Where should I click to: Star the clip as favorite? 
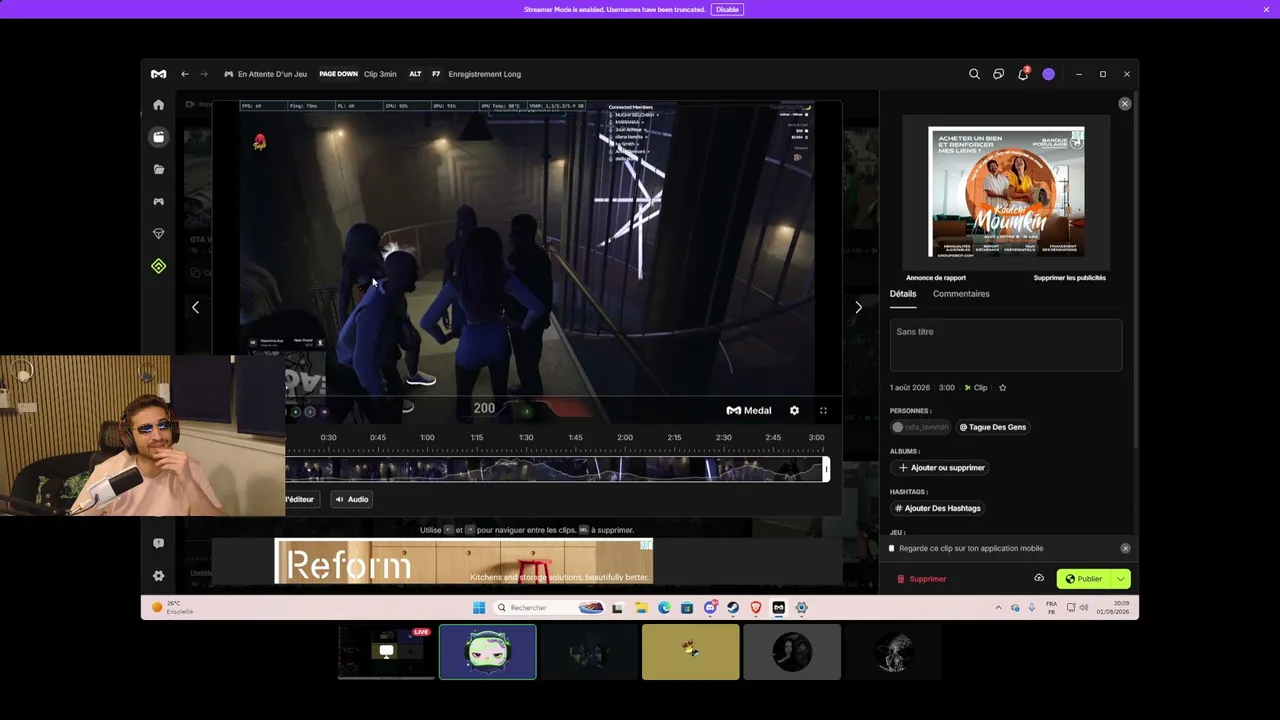(x=1002, y=388)
